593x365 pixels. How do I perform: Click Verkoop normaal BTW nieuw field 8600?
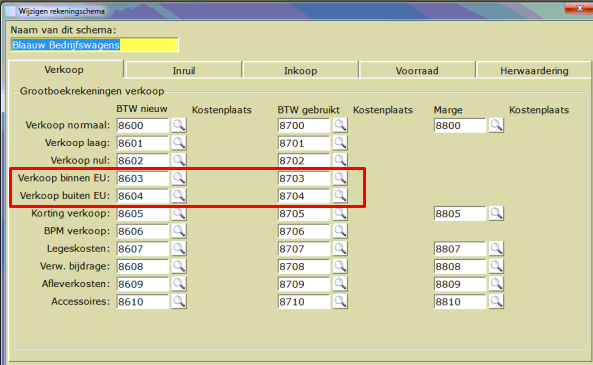[x=142, y=126]
